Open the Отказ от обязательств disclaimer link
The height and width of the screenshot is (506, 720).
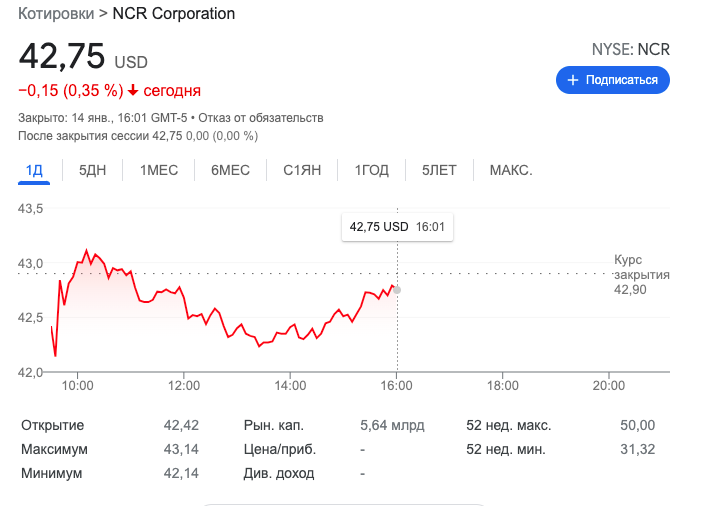coord(260,118)
